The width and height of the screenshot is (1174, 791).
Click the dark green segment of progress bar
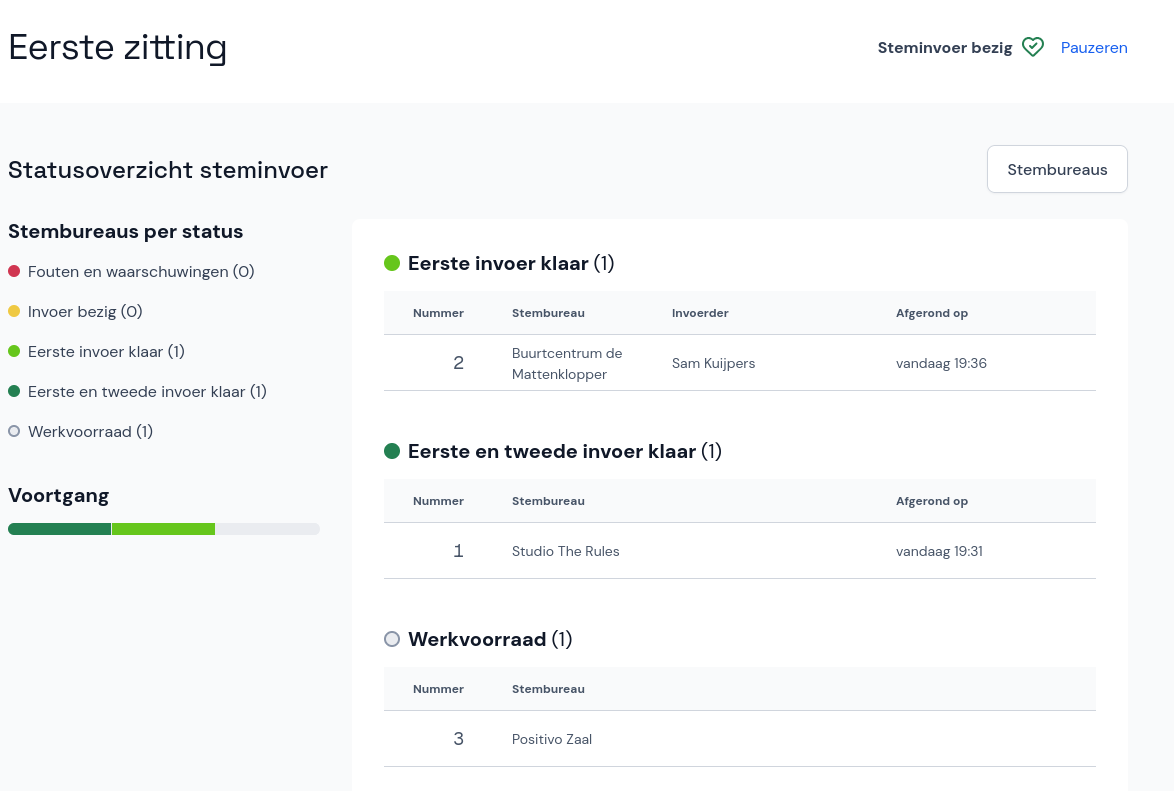click(x=59, y=529)
